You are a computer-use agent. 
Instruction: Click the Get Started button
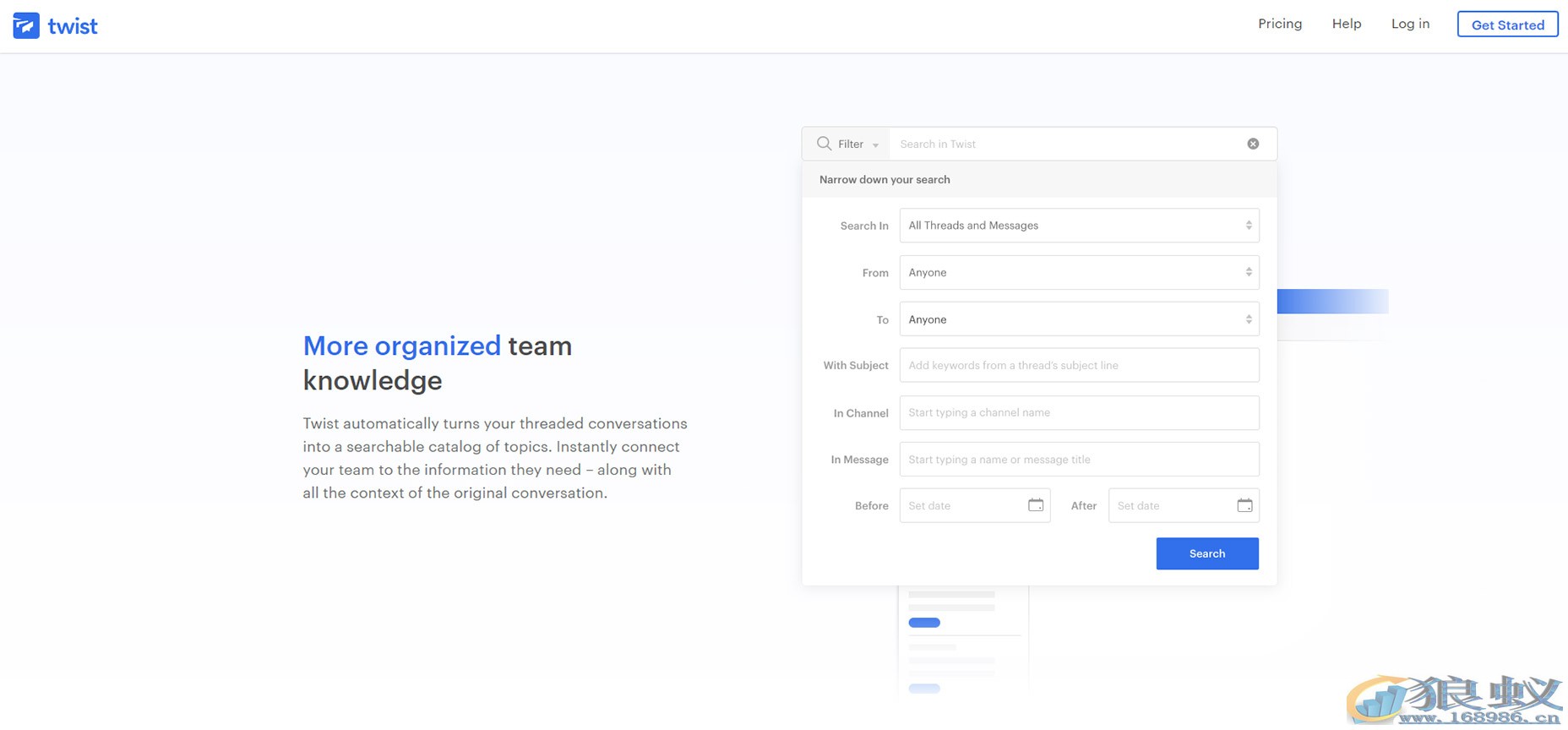[x=1507, y=25]
